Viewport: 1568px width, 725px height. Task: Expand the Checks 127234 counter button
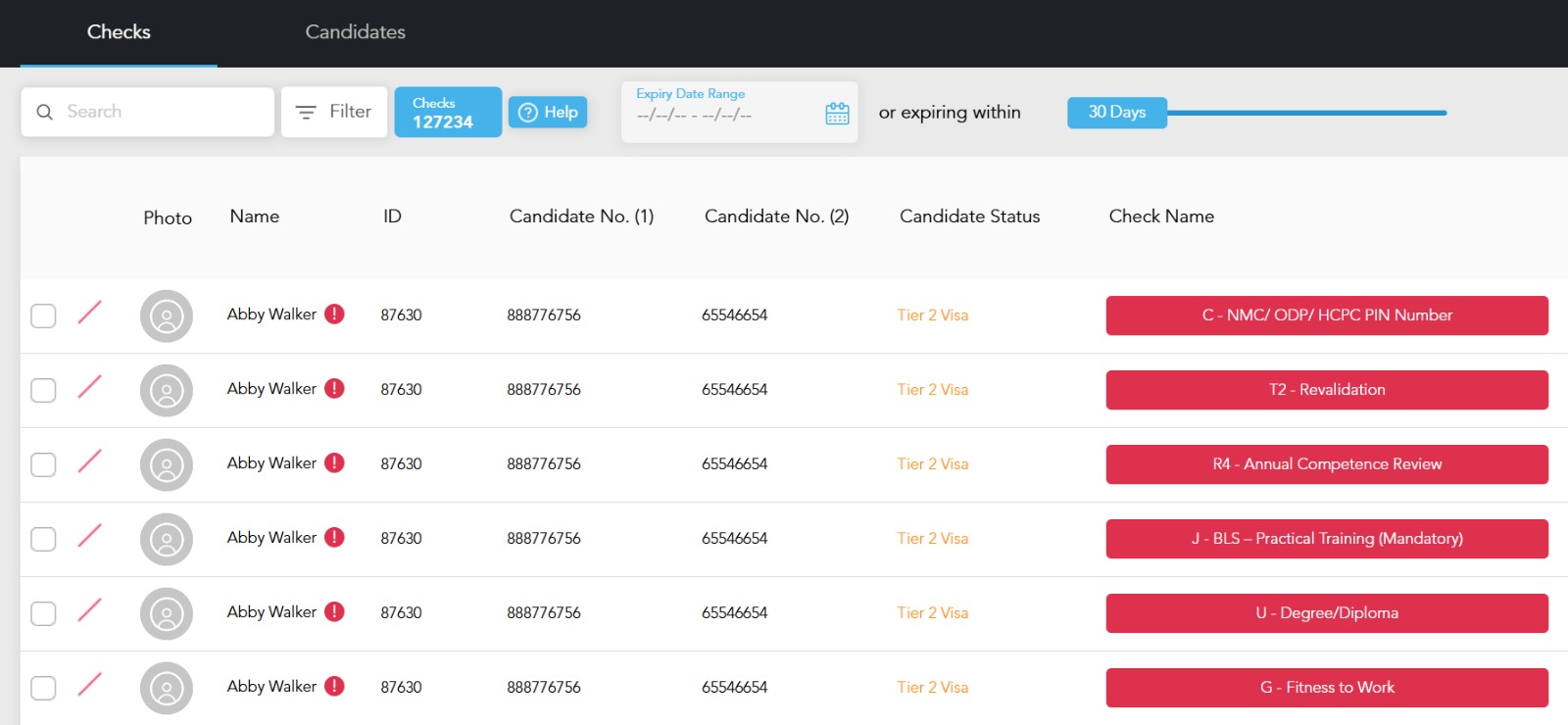[x=448, y=113]
